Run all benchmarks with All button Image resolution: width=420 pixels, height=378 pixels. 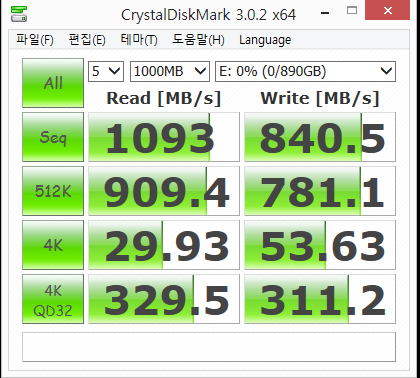(53, 83)
